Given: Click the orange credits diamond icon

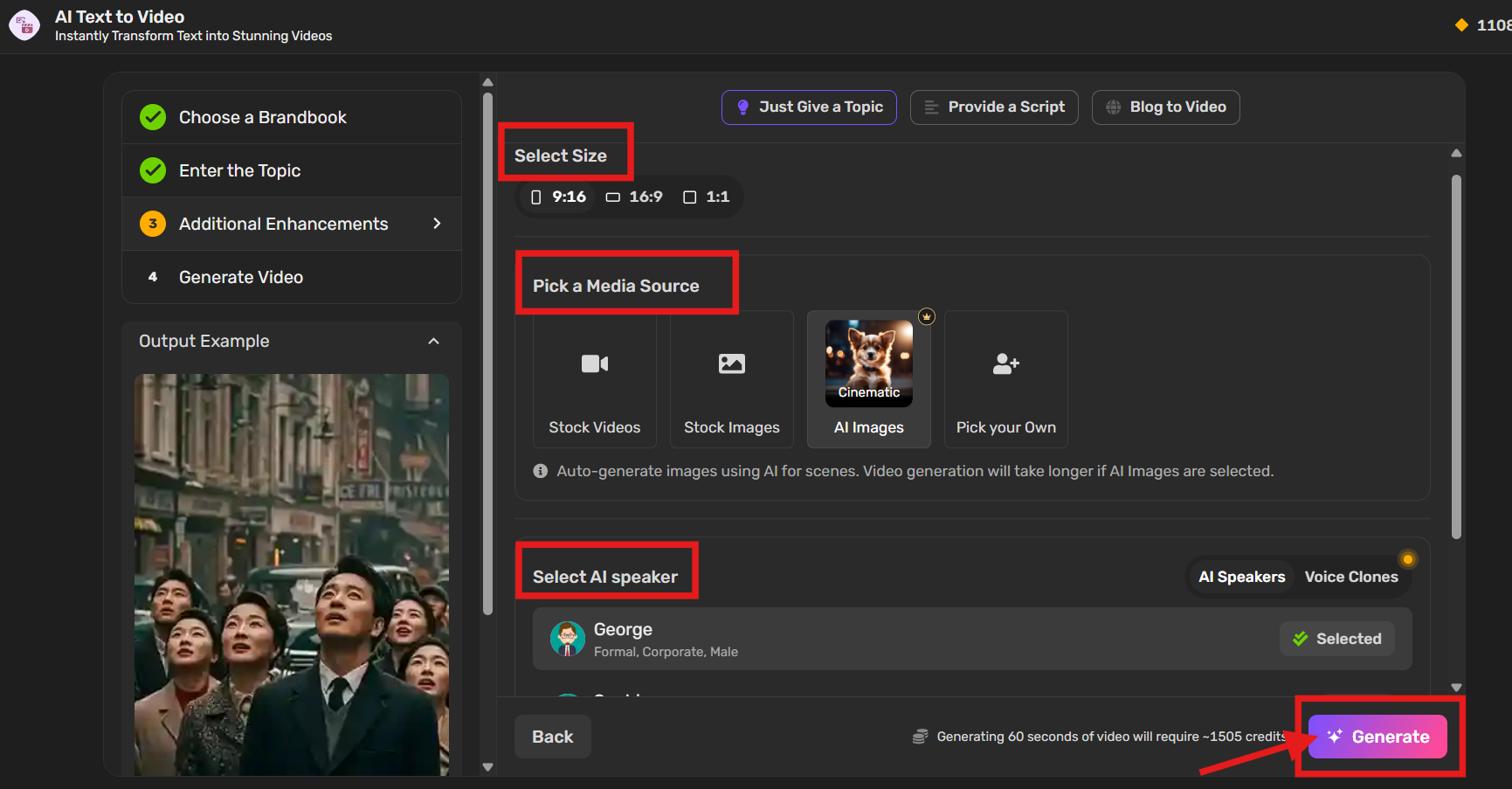Looking at the screenshot, I should (1461, 25).
